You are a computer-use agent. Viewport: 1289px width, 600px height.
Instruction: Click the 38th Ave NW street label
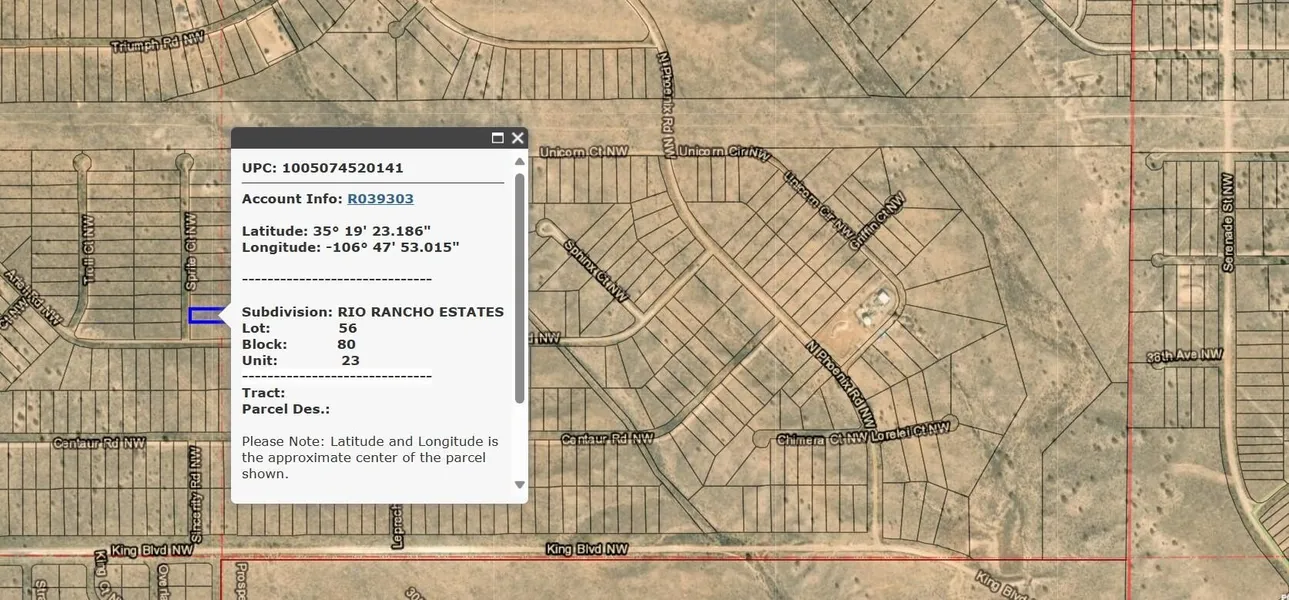click(1184, 355)
